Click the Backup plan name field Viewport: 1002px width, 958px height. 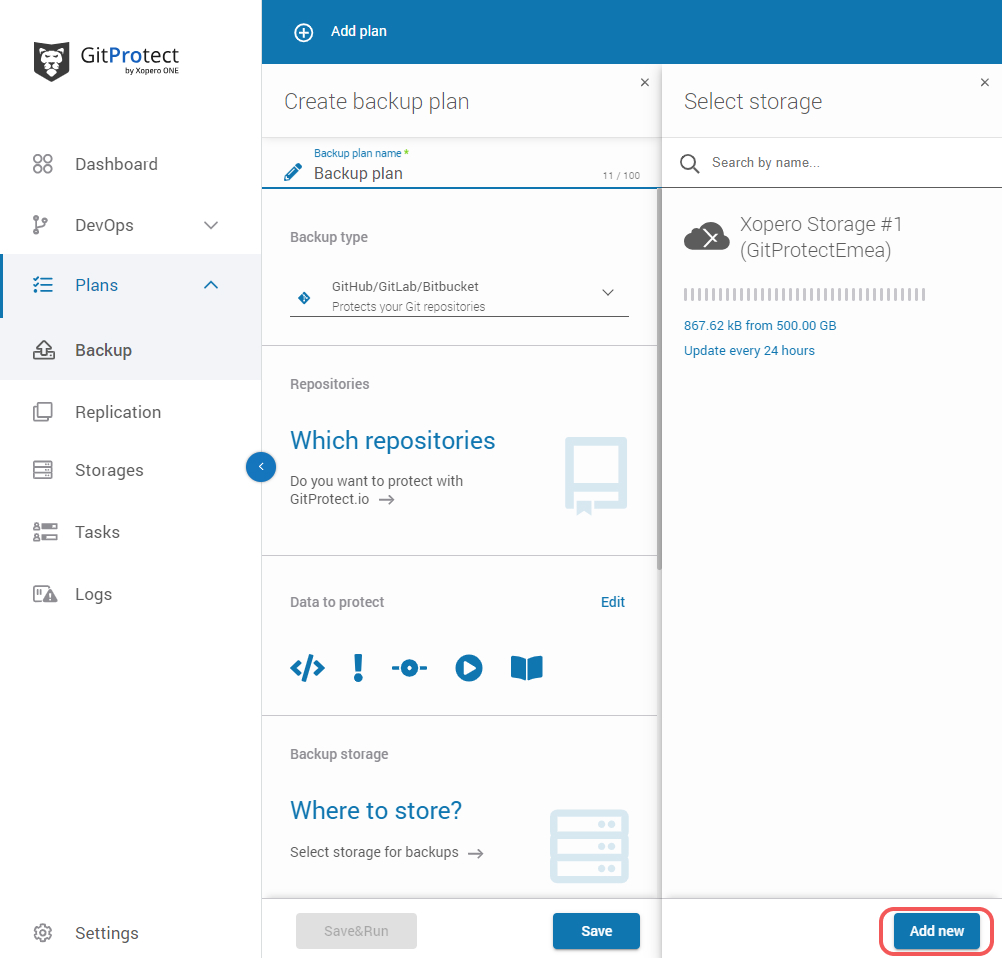[x=459, y=166]
